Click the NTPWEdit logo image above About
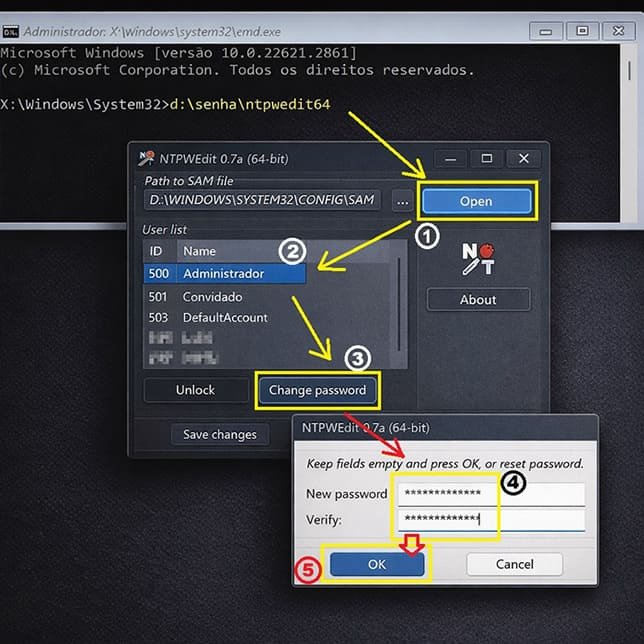 click(478, 259)
